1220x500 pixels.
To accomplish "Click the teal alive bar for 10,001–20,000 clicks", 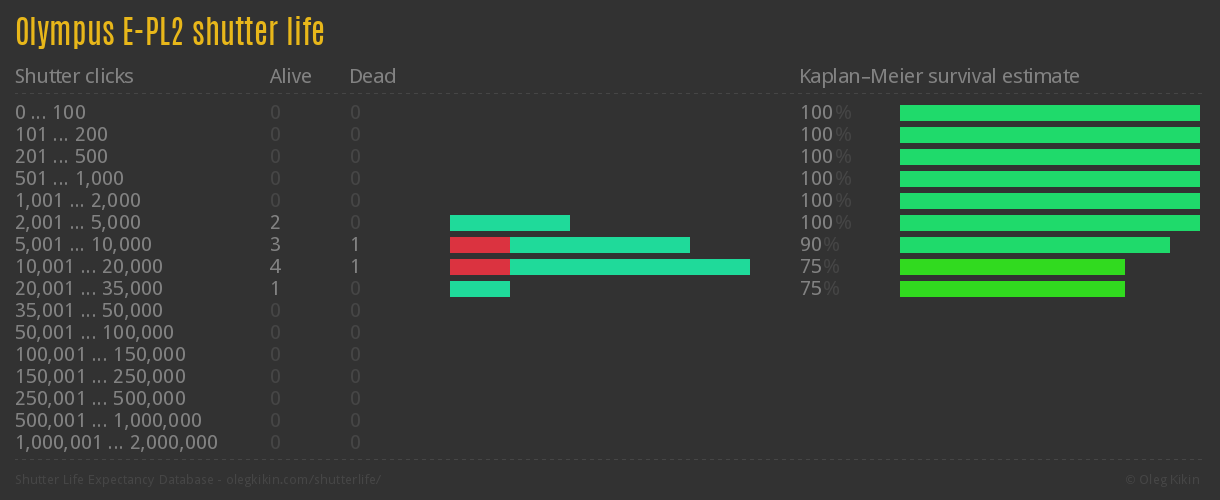I will 629,267.
